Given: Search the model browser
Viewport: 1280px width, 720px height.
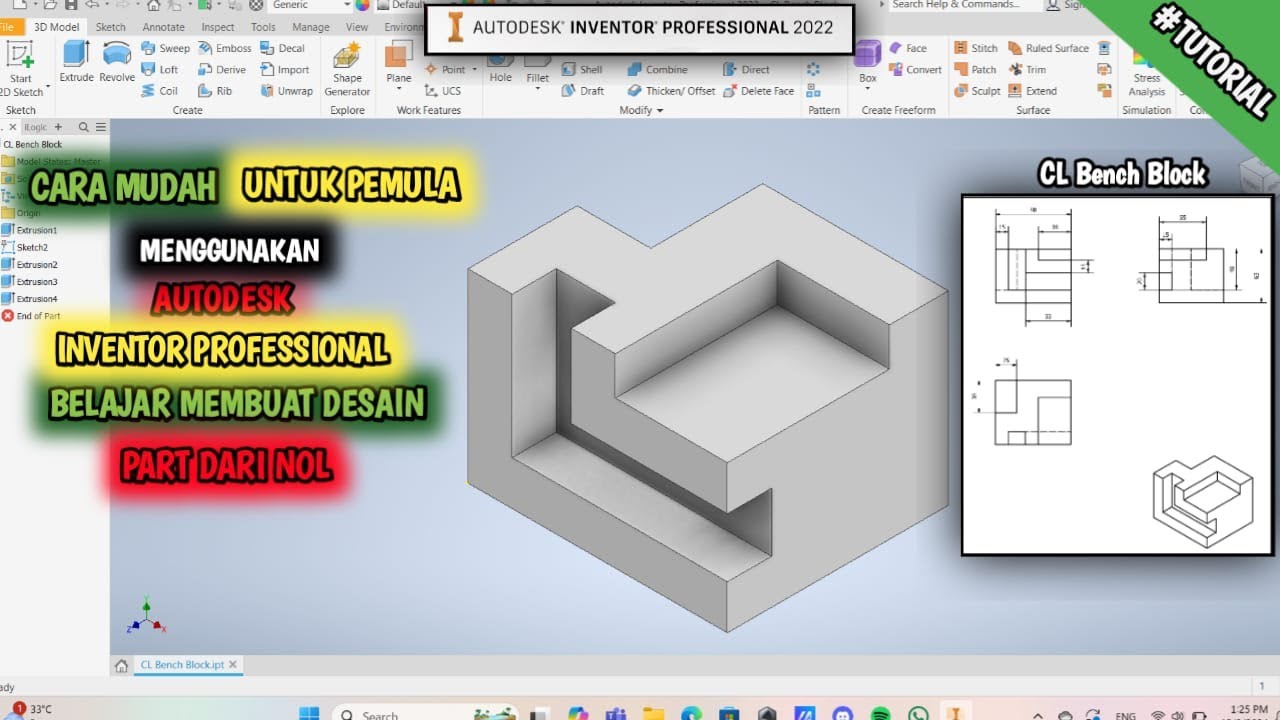Looking at the screenshot, I should [x=84, y=127].
